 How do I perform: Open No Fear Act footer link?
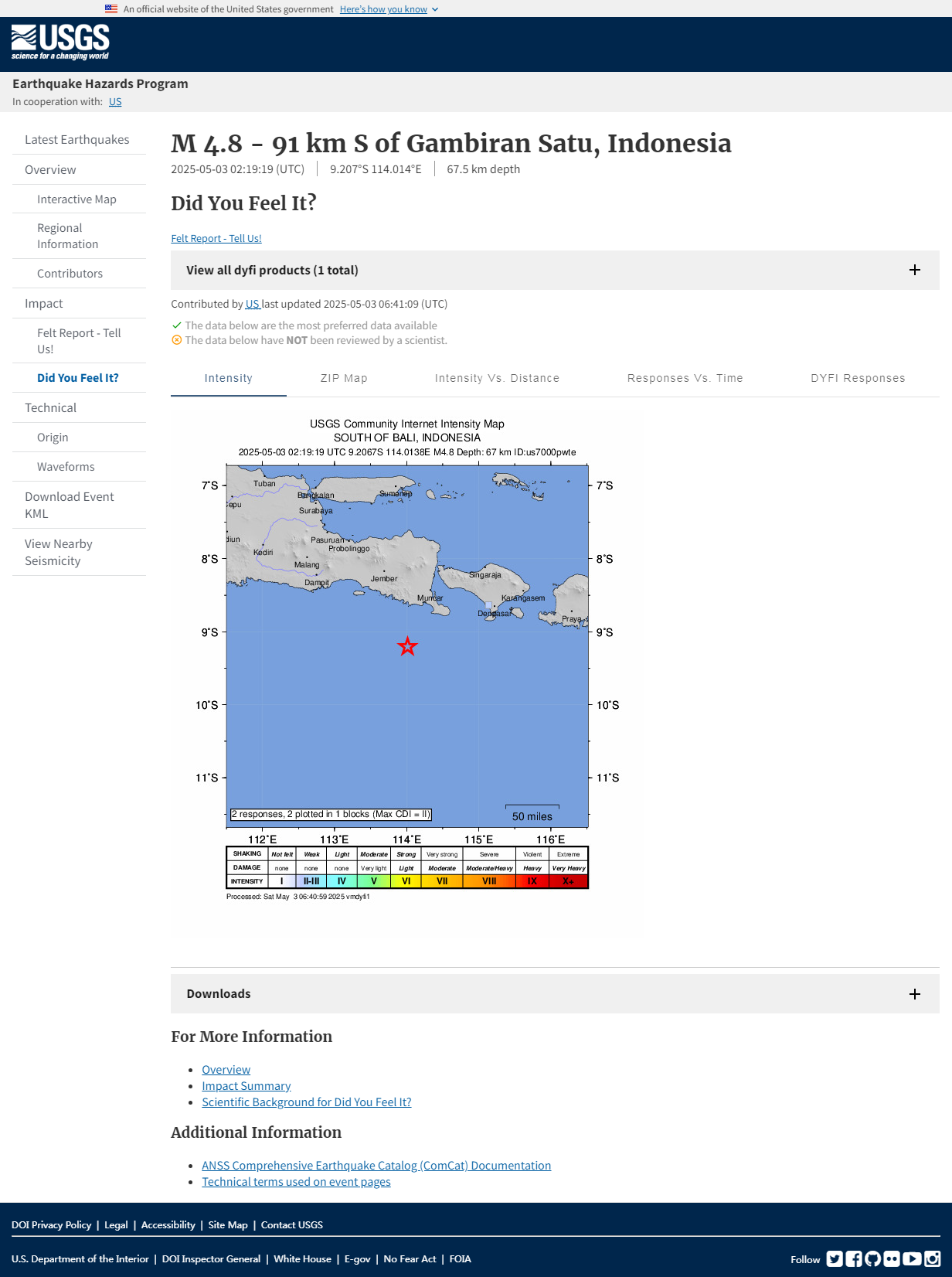(x=410, y=1258)
